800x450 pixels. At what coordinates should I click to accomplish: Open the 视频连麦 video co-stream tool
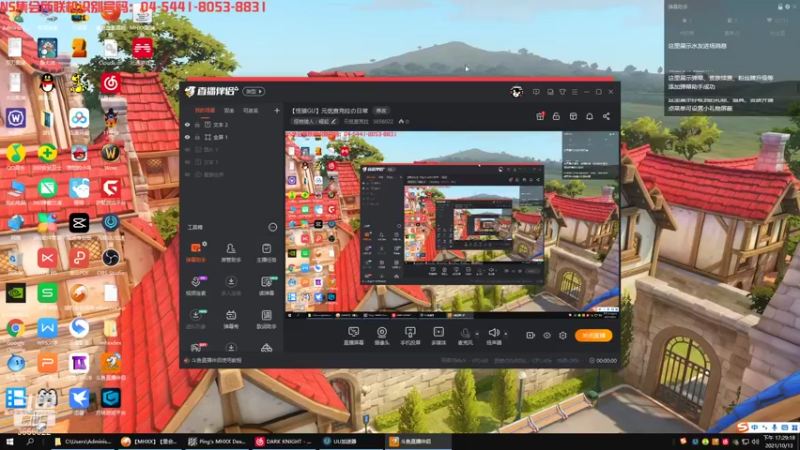[196, 285]
